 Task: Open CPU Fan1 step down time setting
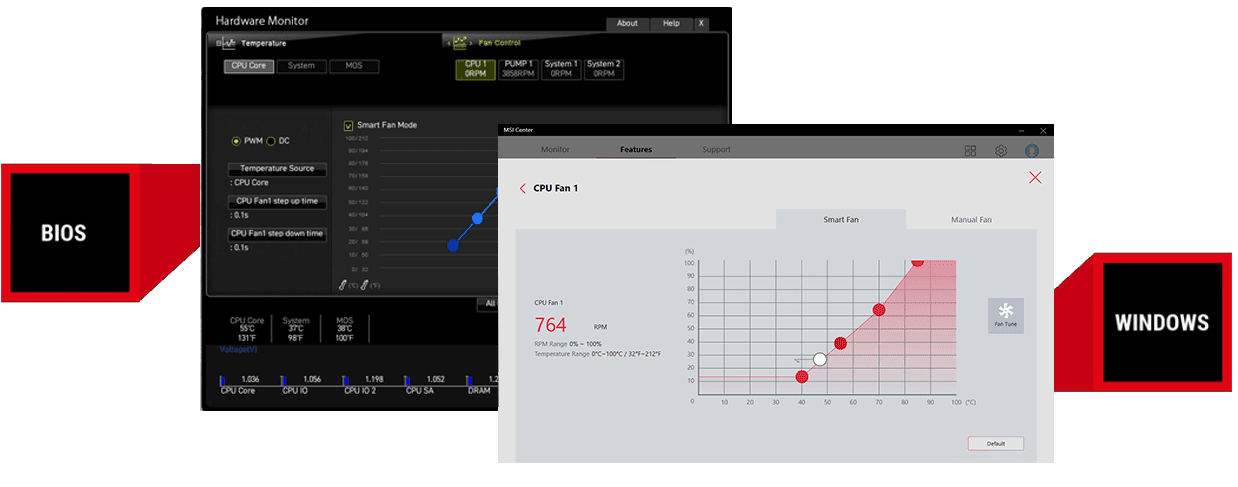click(x=277, y=233)
